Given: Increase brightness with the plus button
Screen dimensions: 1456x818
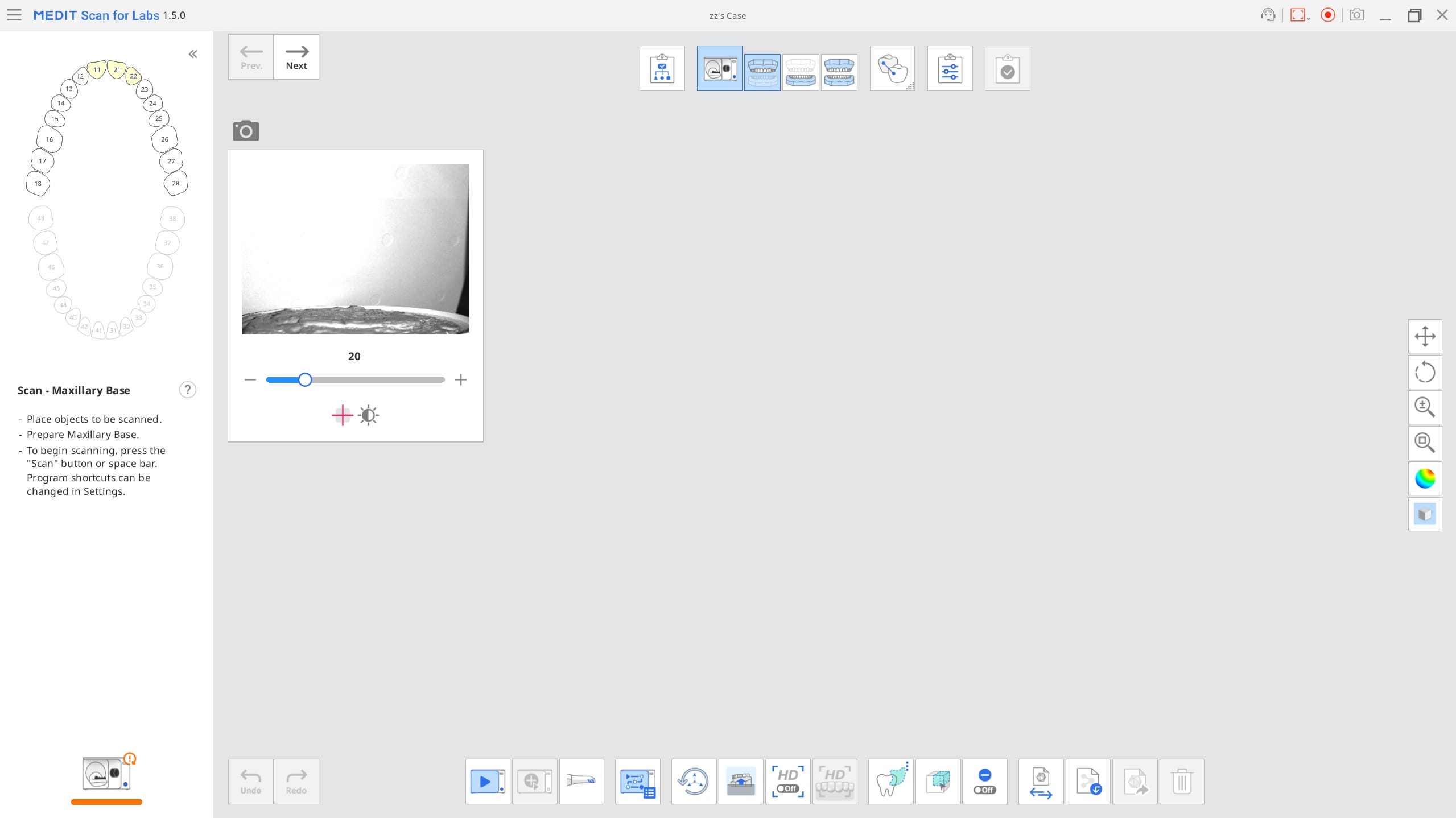Looking at the screenshot, I should (461, 379).
